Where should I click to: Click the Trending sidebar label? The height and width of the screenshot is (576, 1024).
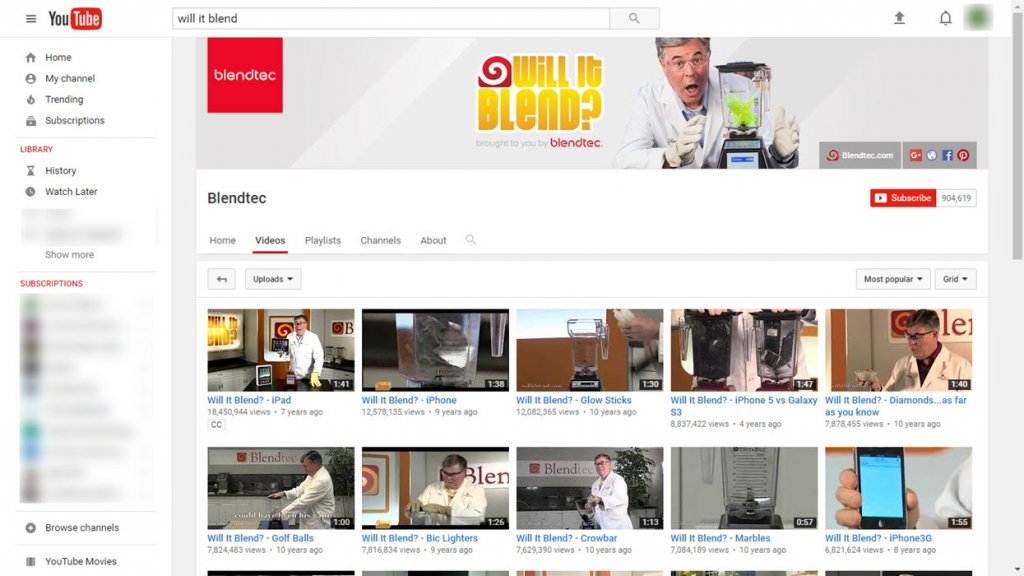pos(64,99)
